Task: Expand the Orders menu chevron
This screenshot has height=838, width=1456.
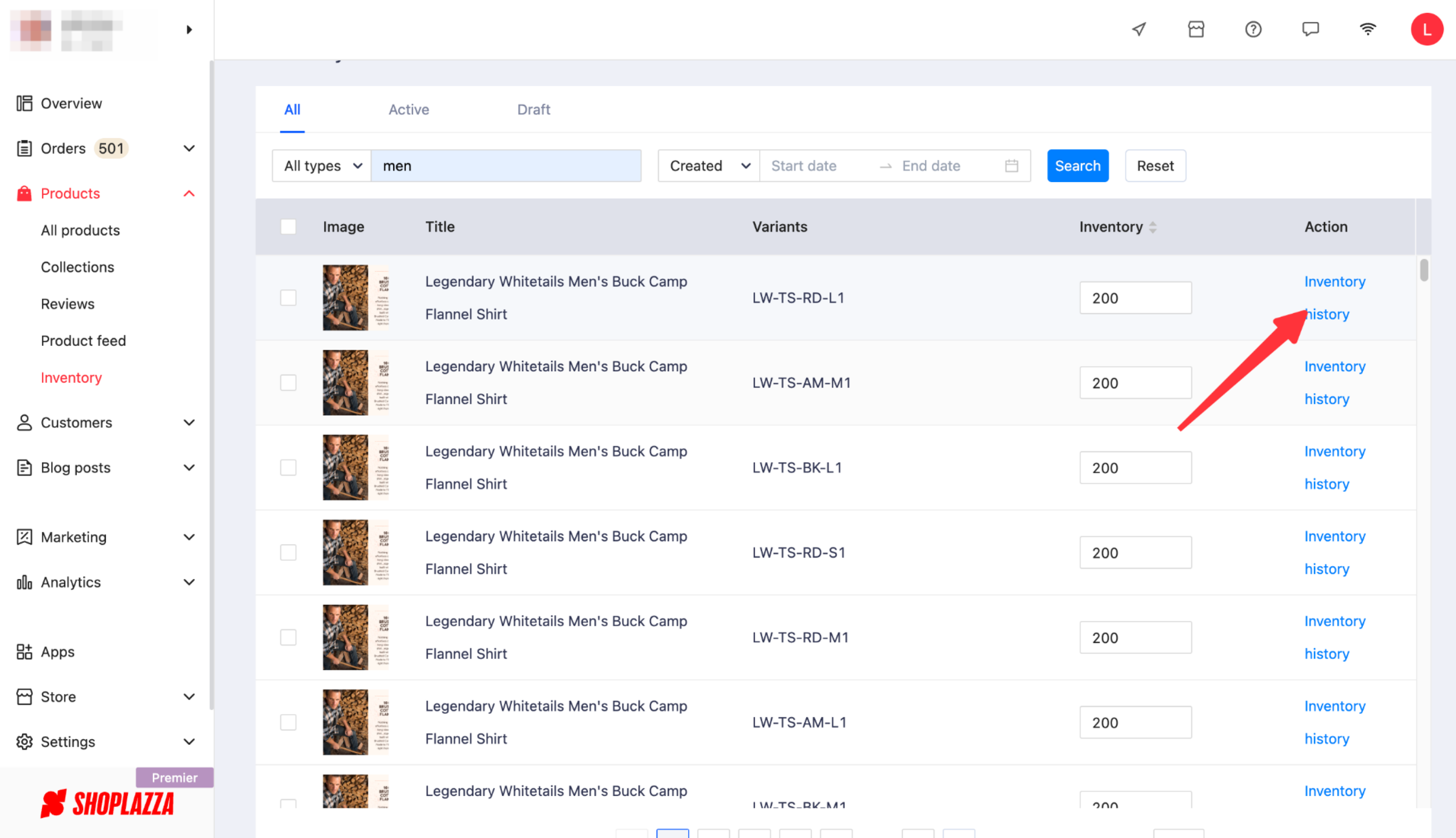Action: pos(189,148)
